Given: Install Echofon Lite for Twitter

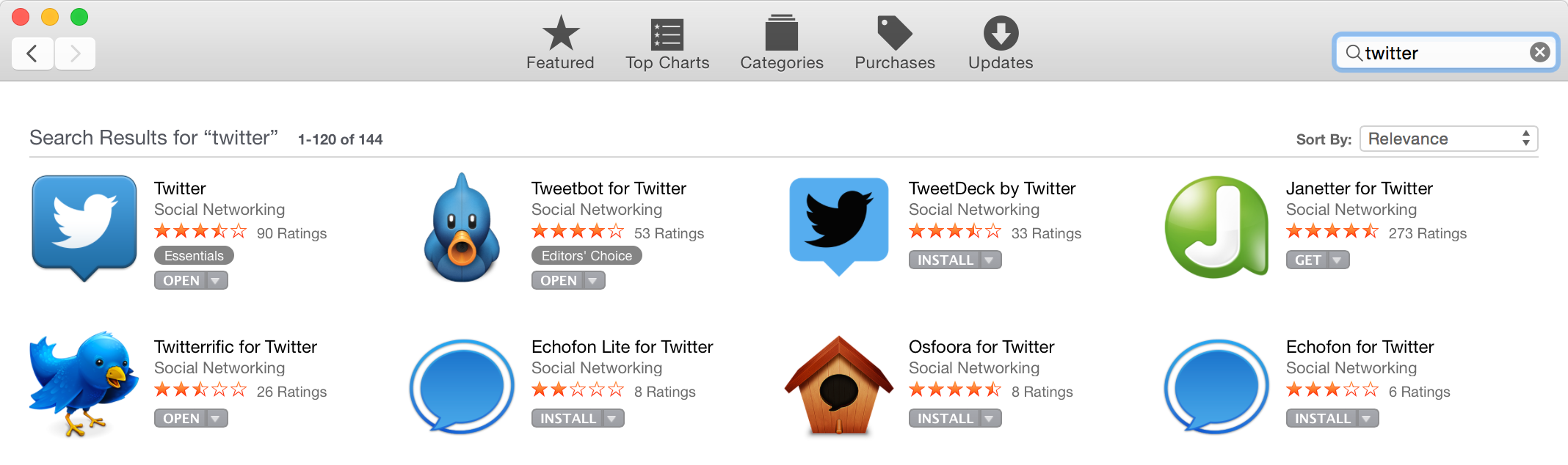Looking at the screenshot, I should [x=568, y=419].
